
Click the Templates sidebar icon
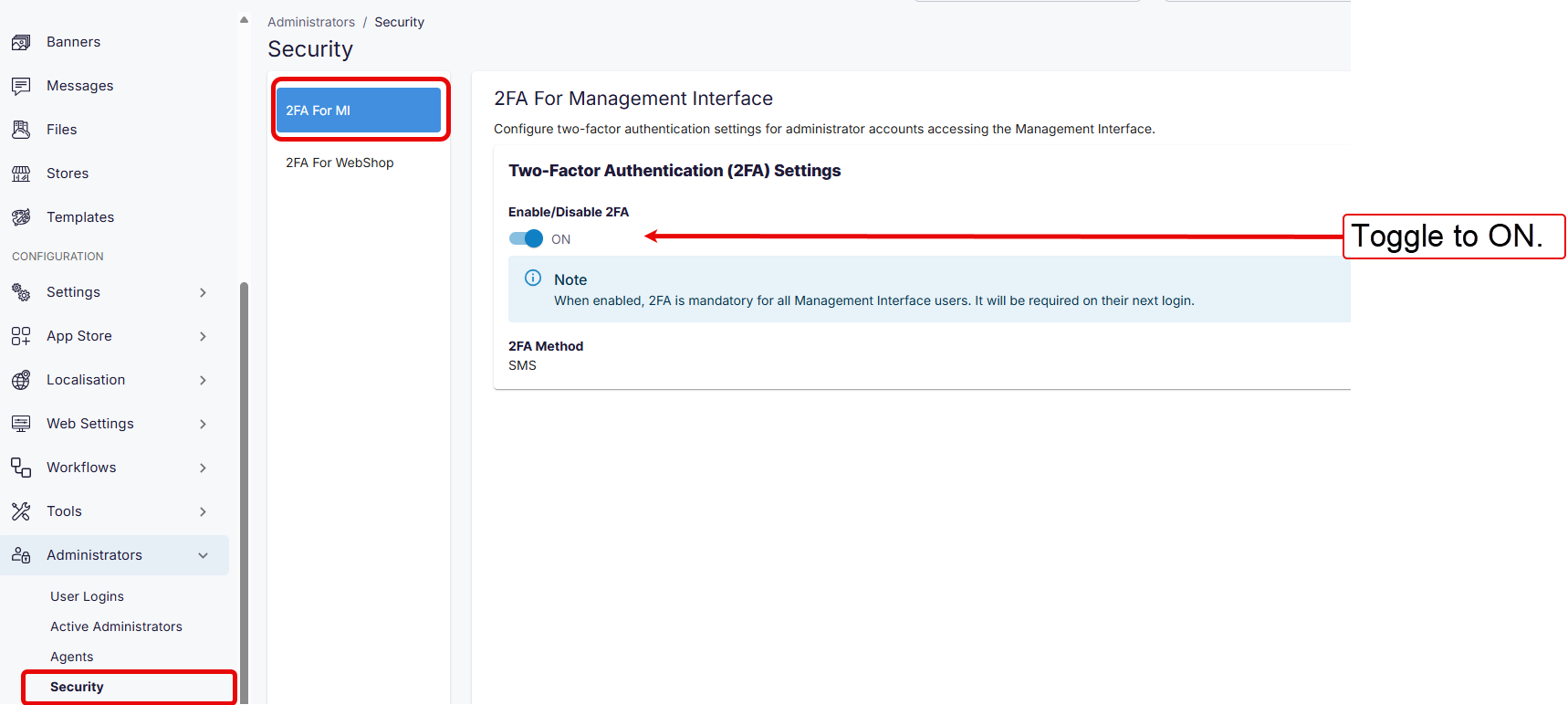21,217
